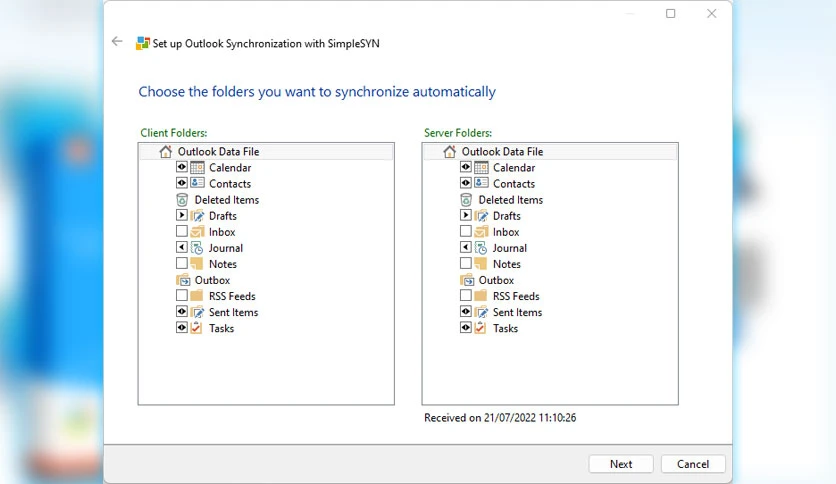Click the Journal icon in Server Folders
836x484 pixels.
[481, 248]
